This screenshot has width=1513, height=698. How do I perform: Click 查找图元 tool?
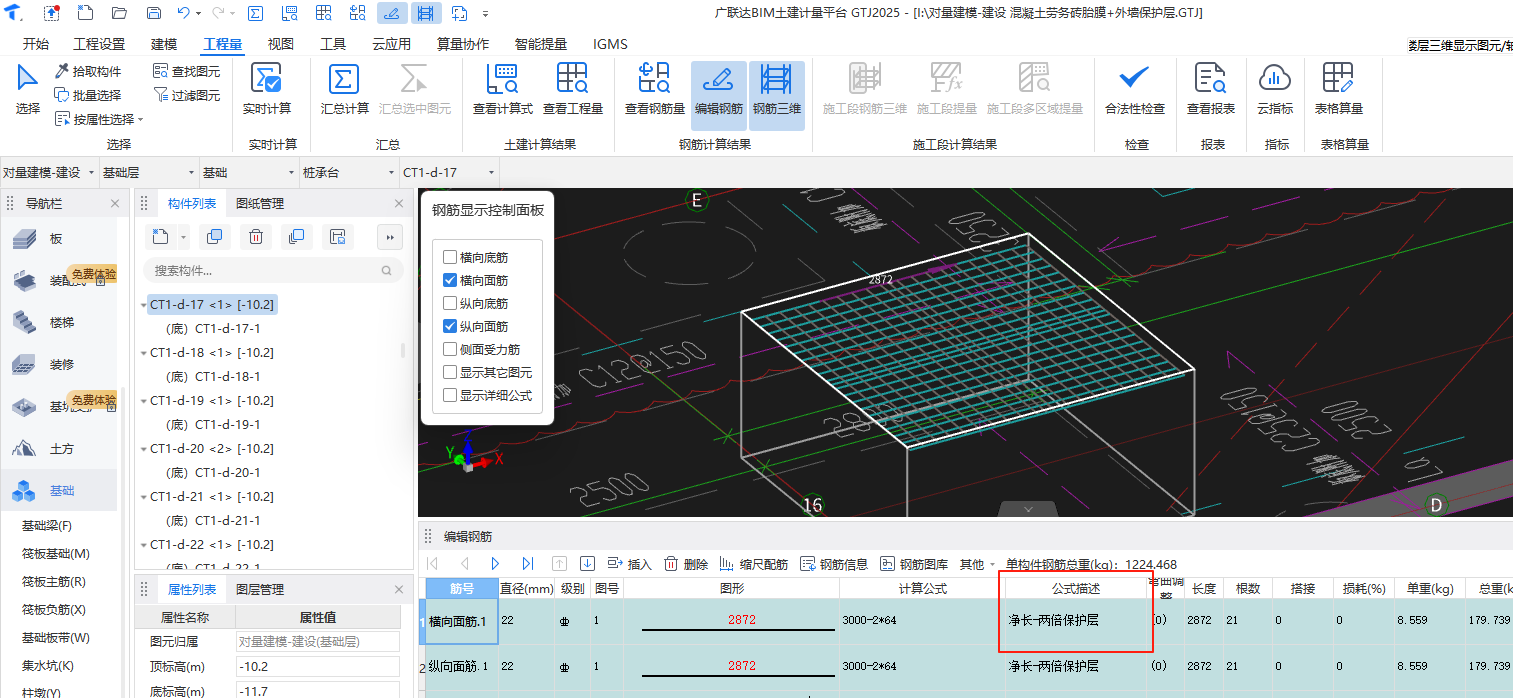186,71
